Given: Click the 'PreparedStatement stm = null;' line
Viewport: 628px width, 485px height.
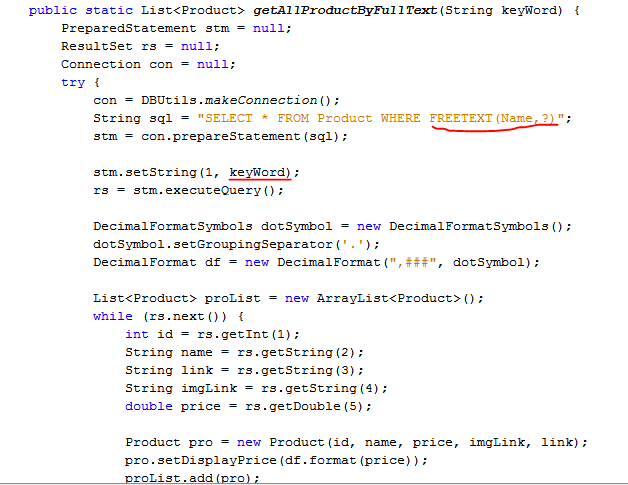Looking at the screenshot, I should 177,28.
